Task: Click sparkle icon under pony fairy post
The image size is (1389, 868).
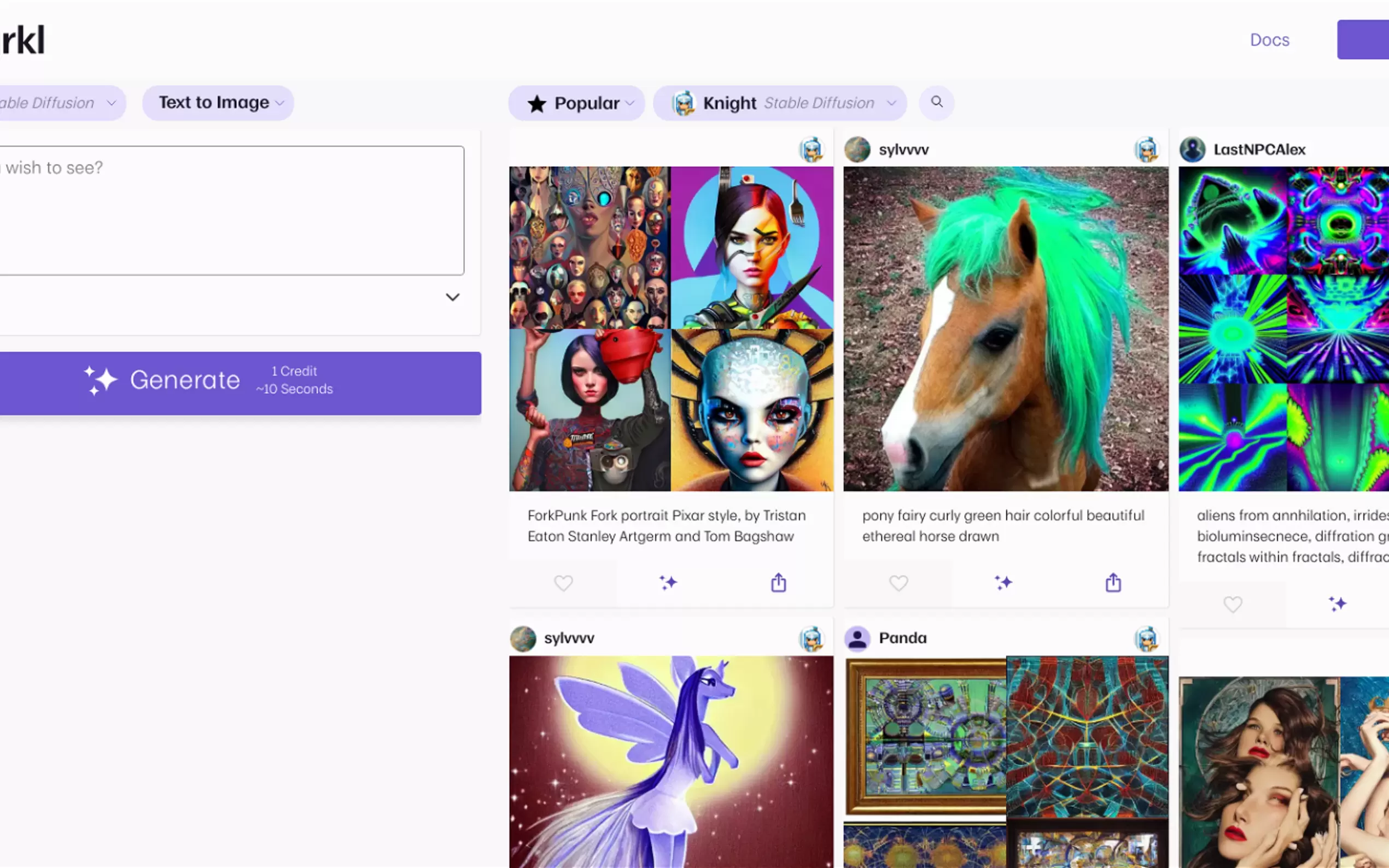Action: [1003, 583]
